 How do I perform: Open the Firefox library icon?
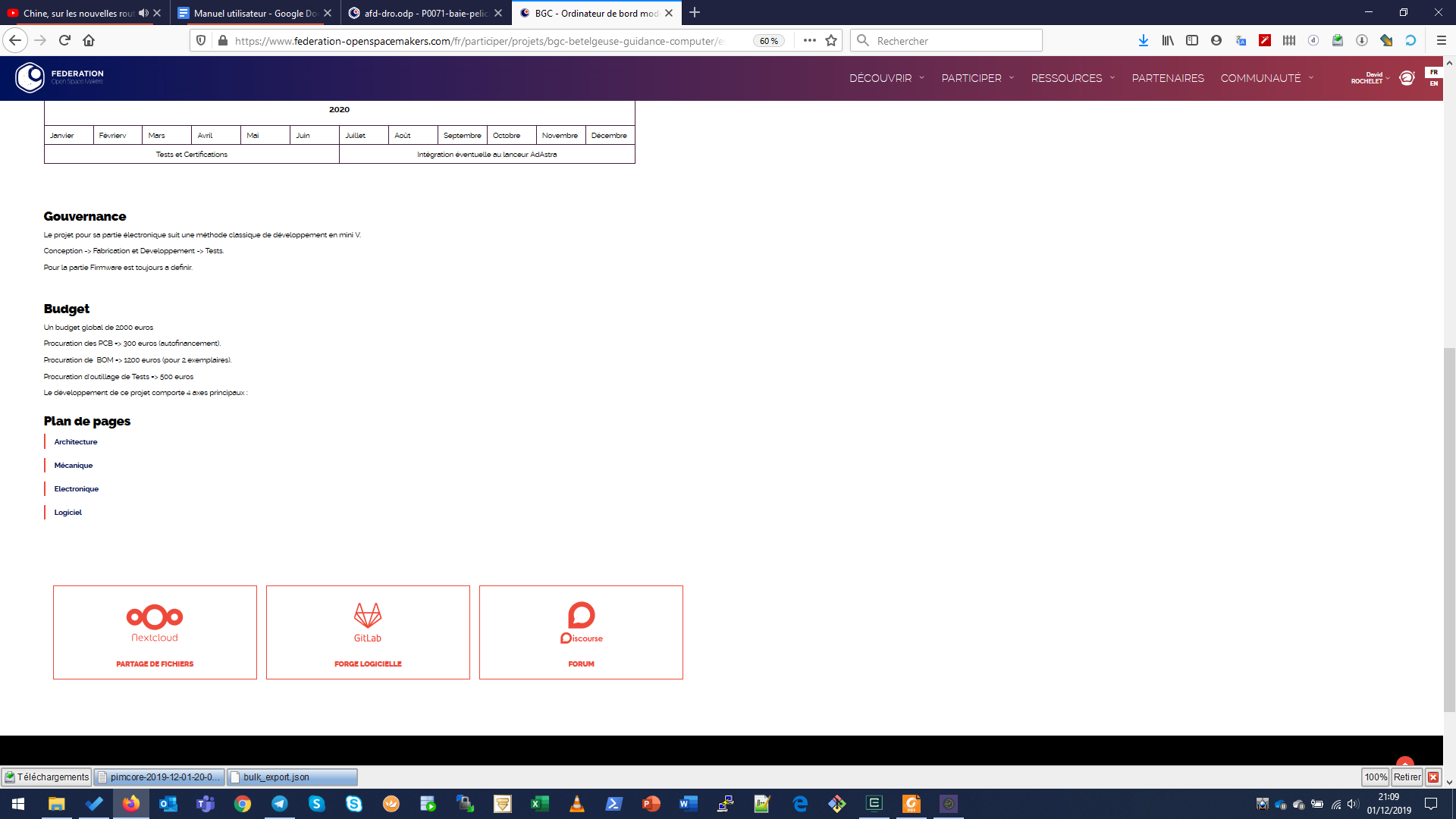point(1167,40)
